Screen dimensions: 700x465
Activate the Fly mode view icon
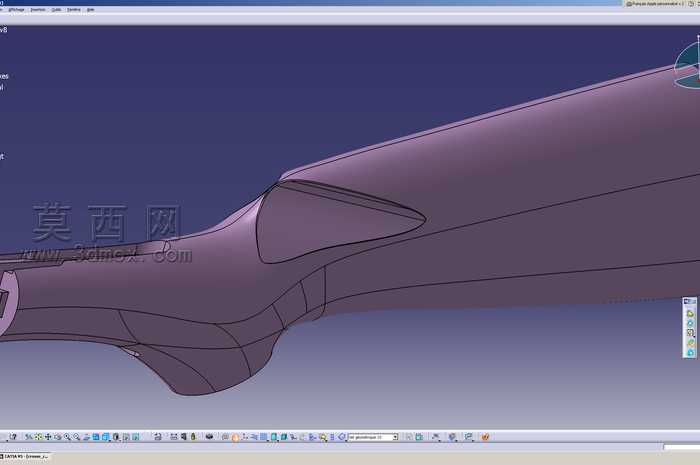point(29,437)
